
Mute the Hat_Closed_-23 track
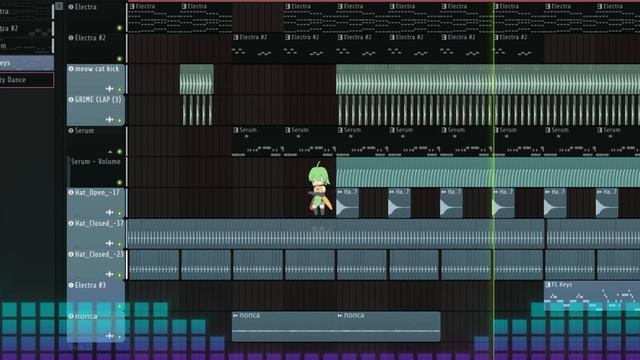coord(120,275)
